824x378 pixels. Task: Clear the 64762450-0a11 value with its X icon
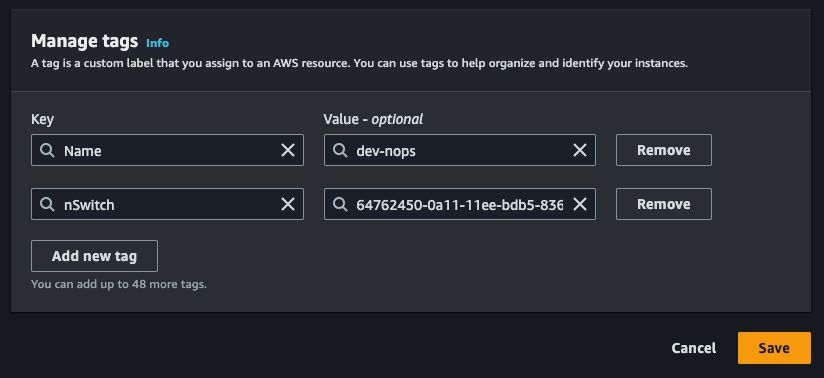pyautogui.click(x=580, y=204)
